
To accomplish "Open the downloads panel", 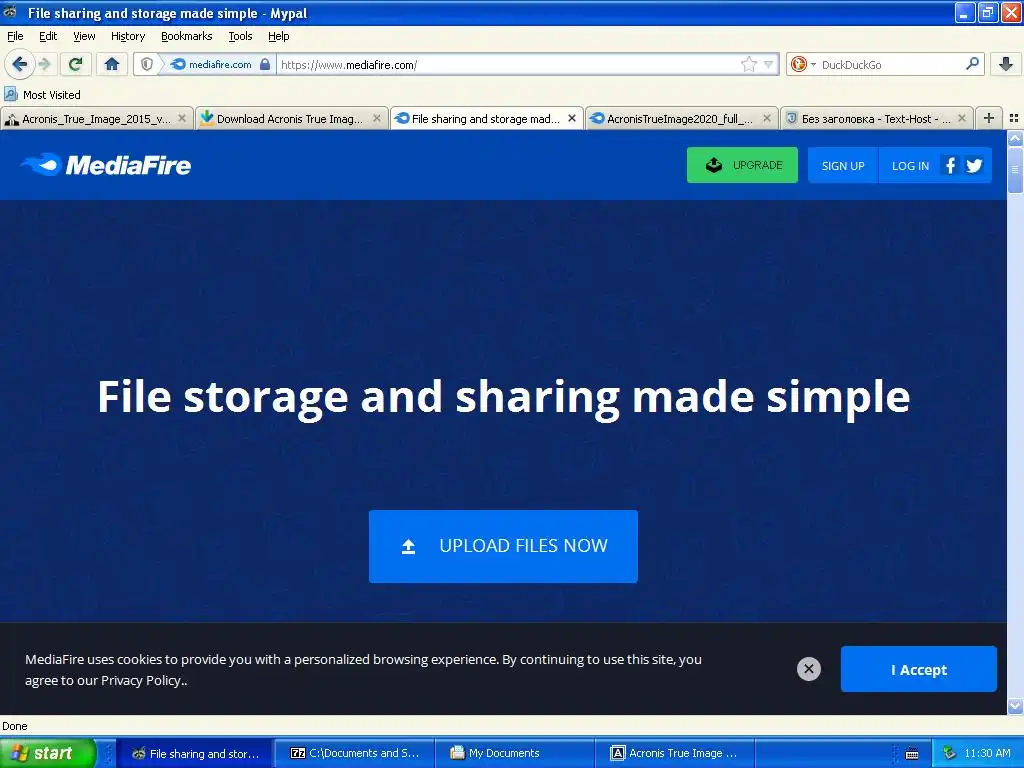I will tap(1006, 64).
